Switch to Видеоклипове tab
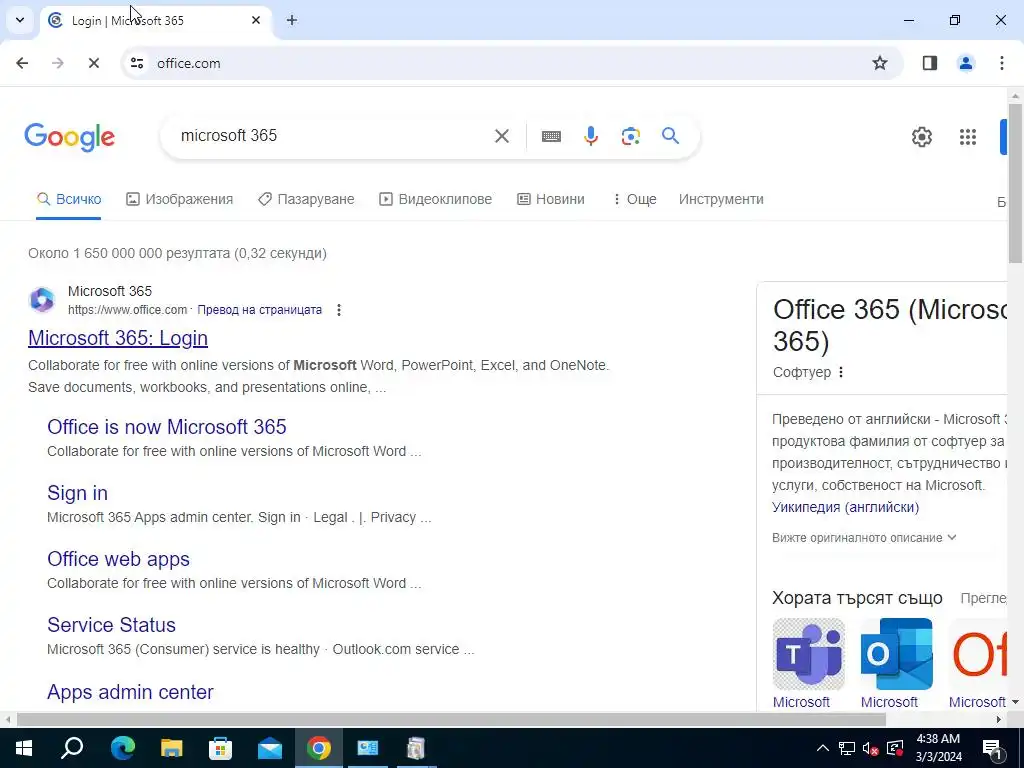1024x768 pixels. point(436,199)
